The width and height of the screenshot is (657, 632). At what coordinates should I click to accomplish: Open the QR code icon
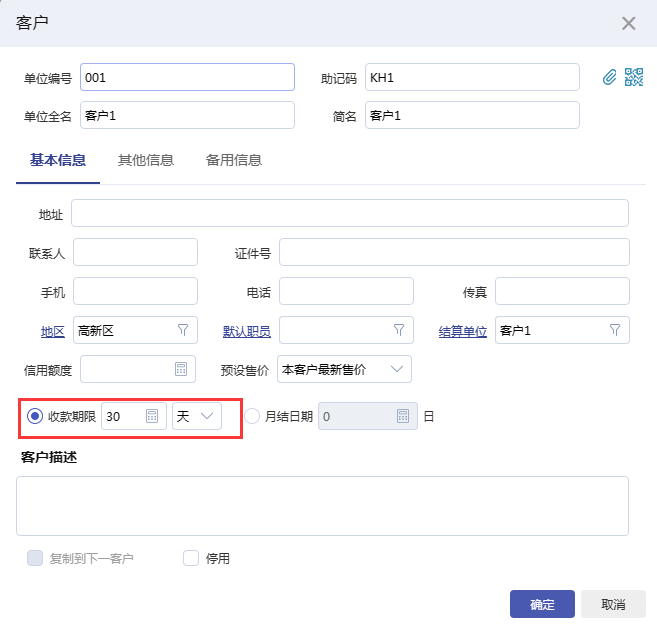click(634, 77)
